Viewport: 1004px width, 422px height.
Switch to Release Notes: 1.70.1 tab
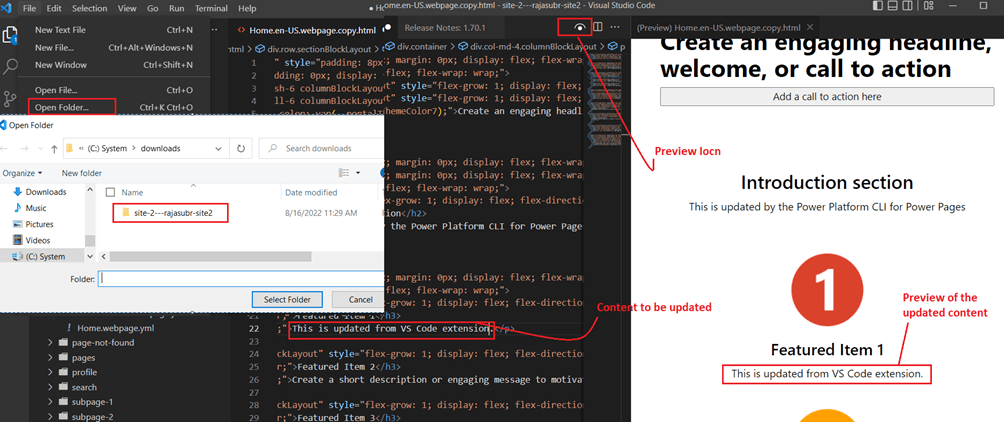coord(446,27)
